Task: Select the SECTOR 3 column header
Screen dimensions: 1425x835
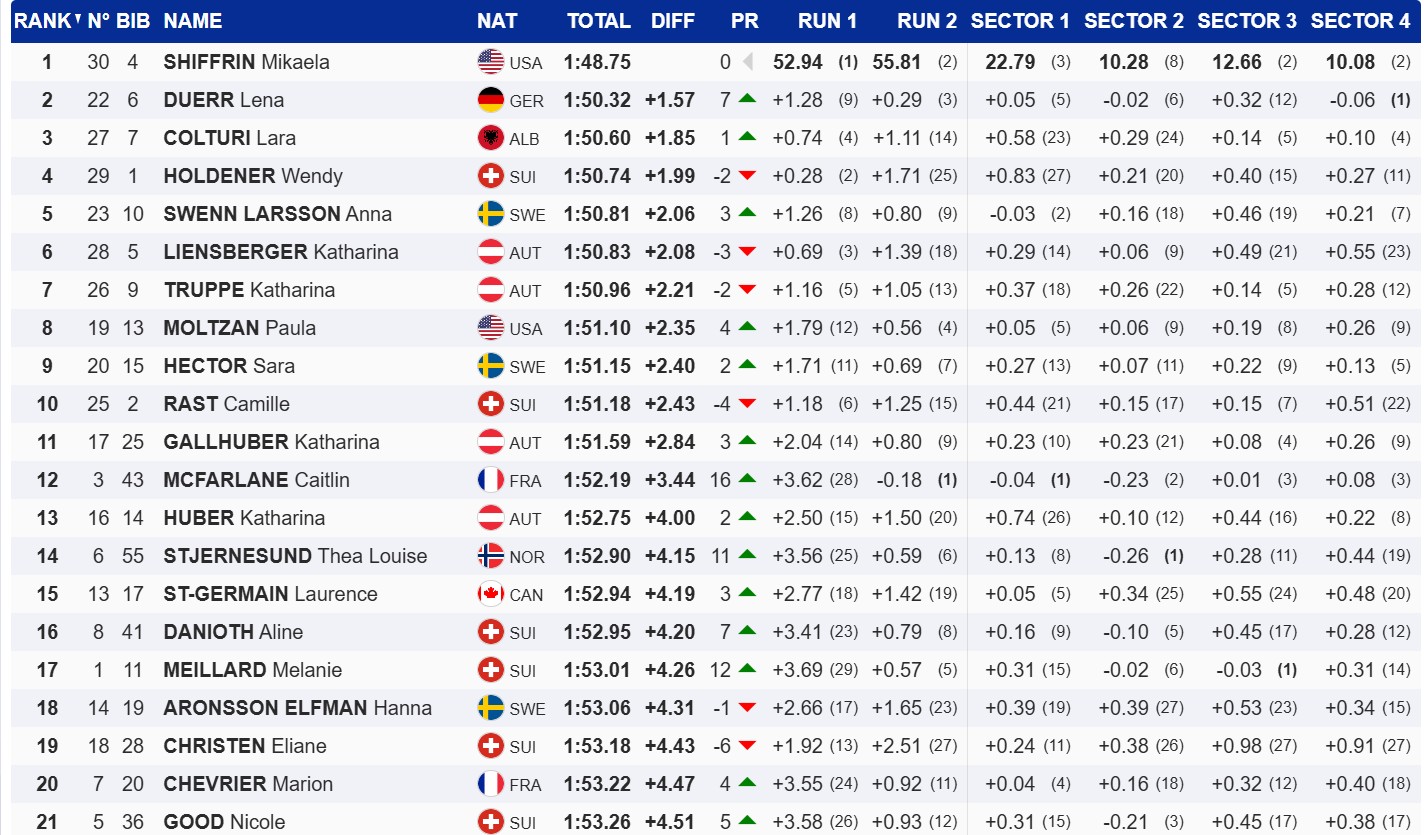Action: click(1247, 21)
